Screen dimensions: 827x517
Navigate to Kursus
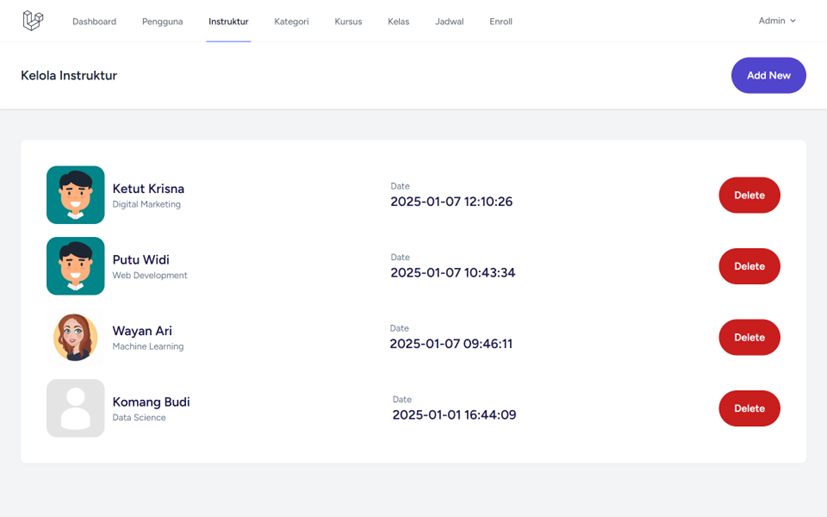pyautogui.click(x=348, y=22)
